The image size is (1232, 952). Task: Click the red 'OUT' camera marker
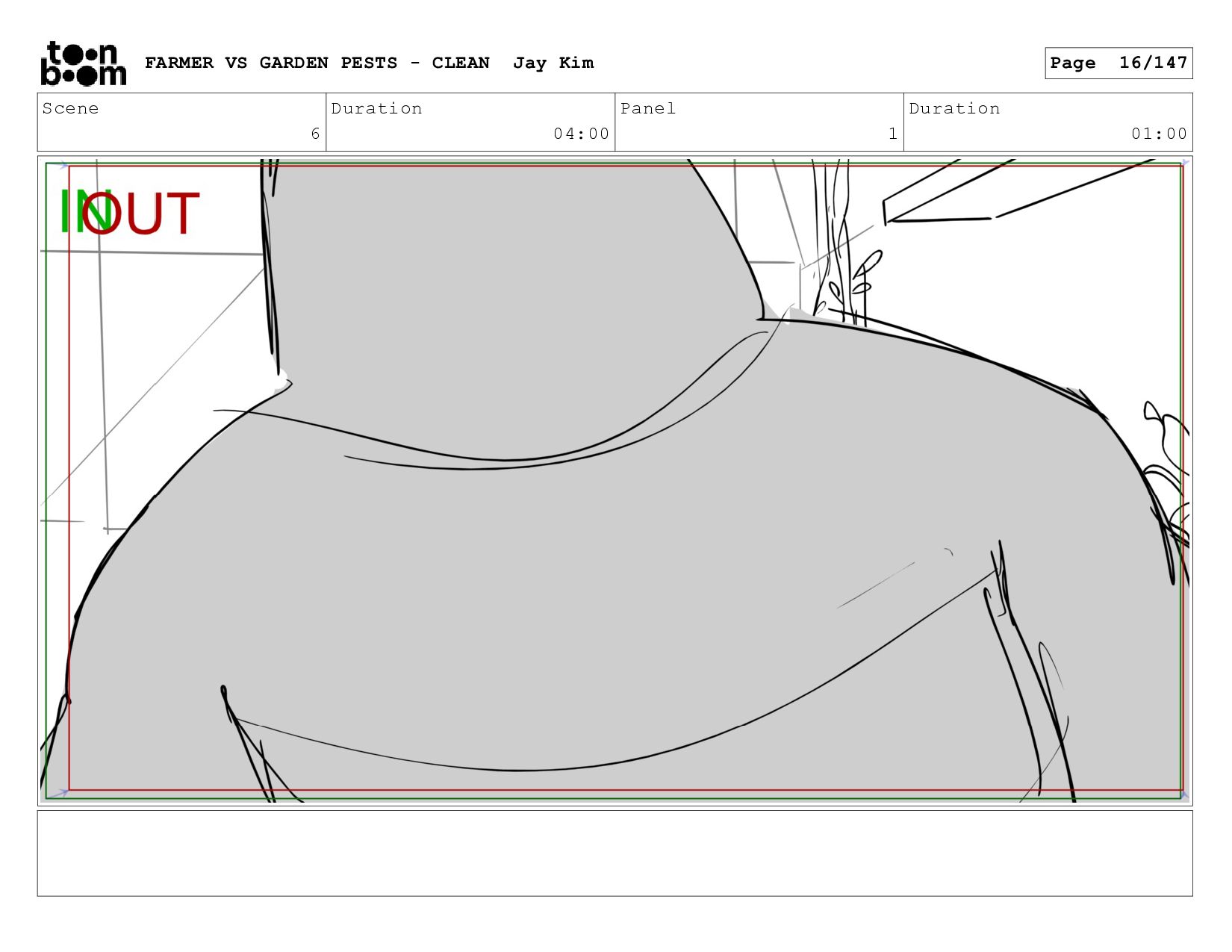click(140, 213)
